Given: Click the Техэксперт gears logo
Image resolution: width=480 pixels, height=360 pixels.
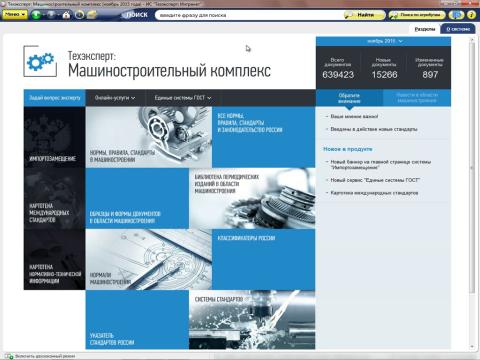Looking at the screenshot, I should coord(40,62).
